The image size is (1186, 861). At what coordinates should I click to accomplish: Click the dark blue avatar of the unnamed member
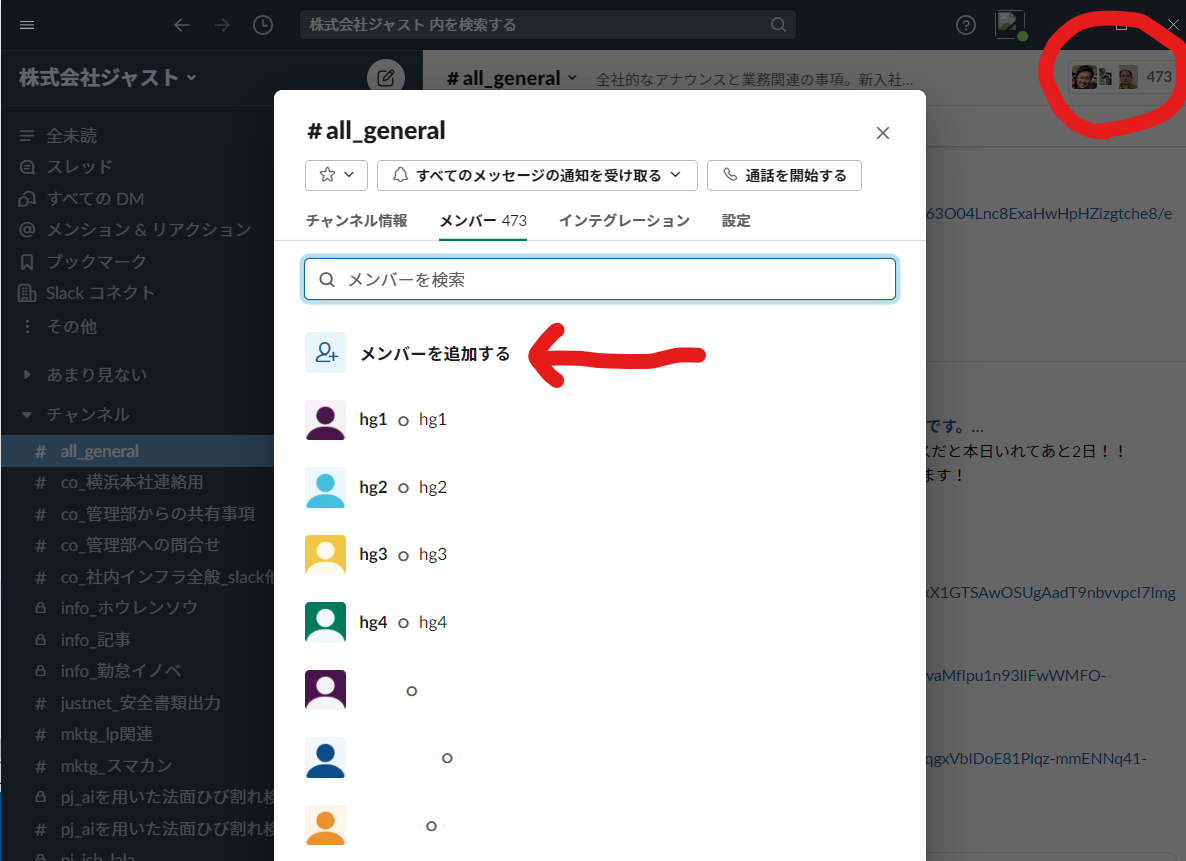[325, 757]
